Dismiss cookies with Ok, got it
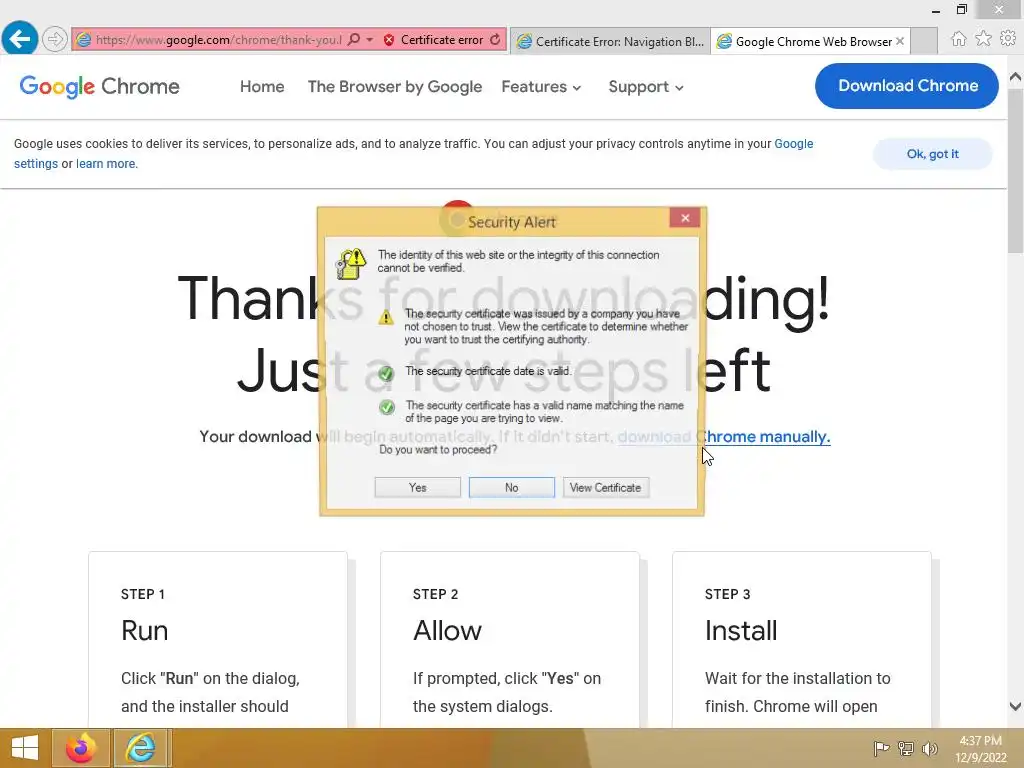 [933, 154]
